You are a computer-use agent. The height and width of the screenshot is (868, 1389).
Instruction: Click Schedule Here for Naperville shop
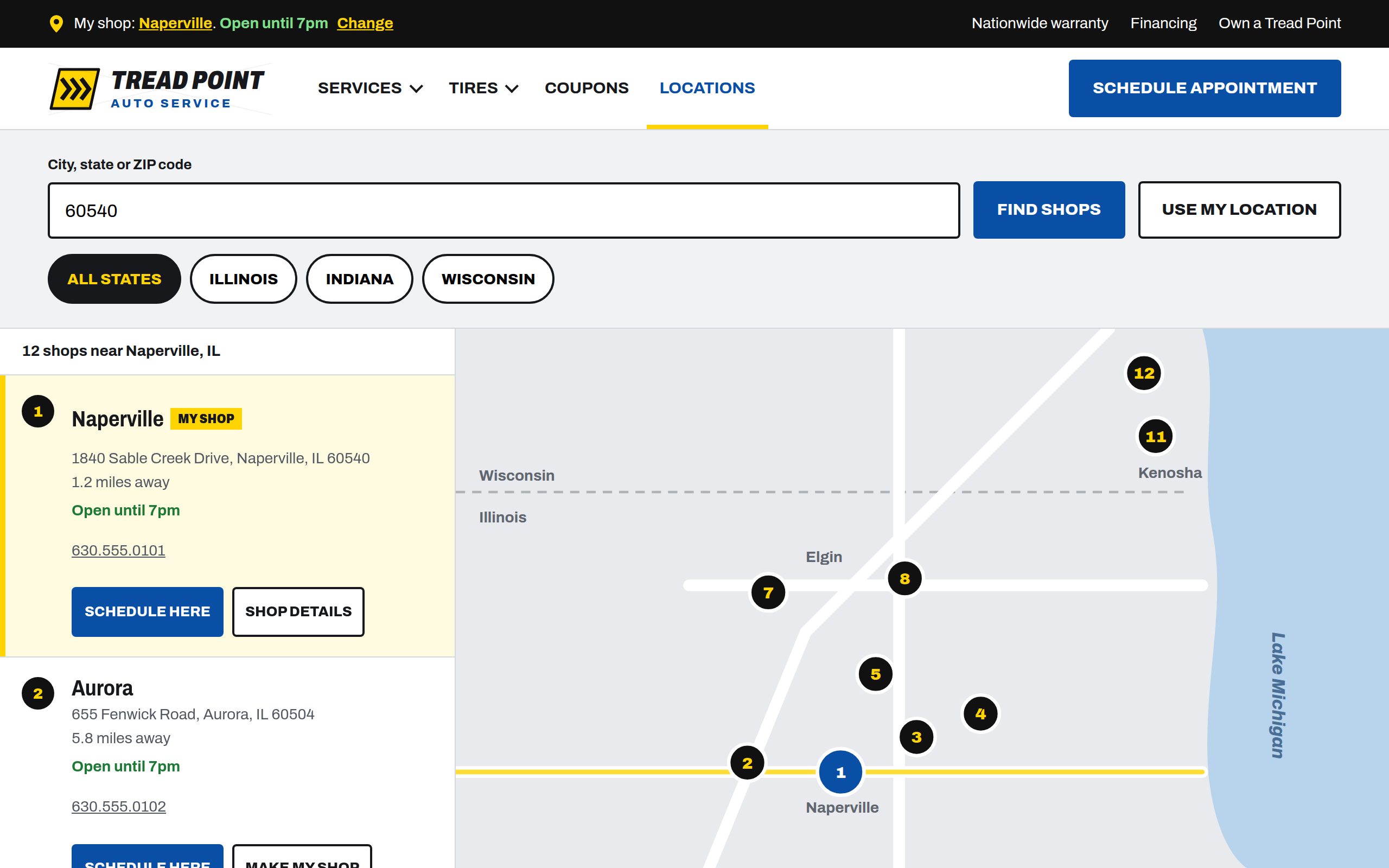click(148, 612)
